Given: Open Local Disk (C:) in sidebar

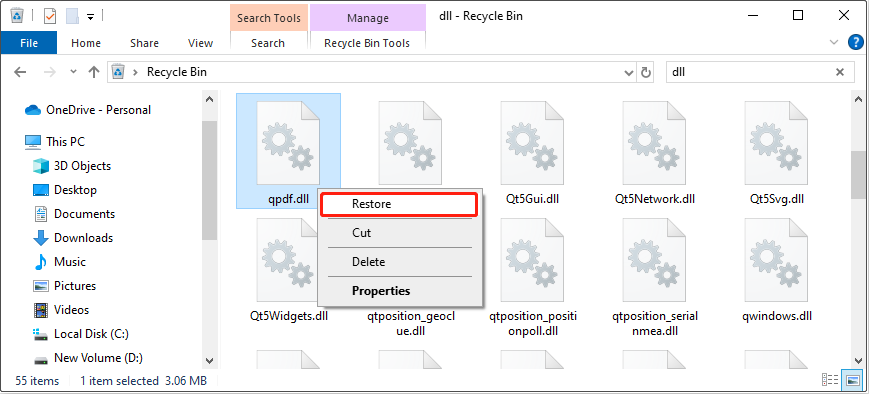Looking at the screenshot, I should [x=81, y=334].
